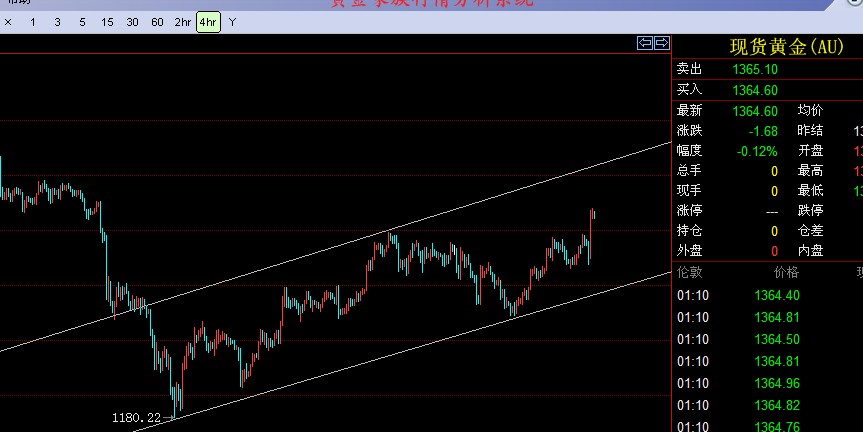This screenshot has width=863, height=432.
Task: Select the 5 minute timeframe
Action: (83, 23)
